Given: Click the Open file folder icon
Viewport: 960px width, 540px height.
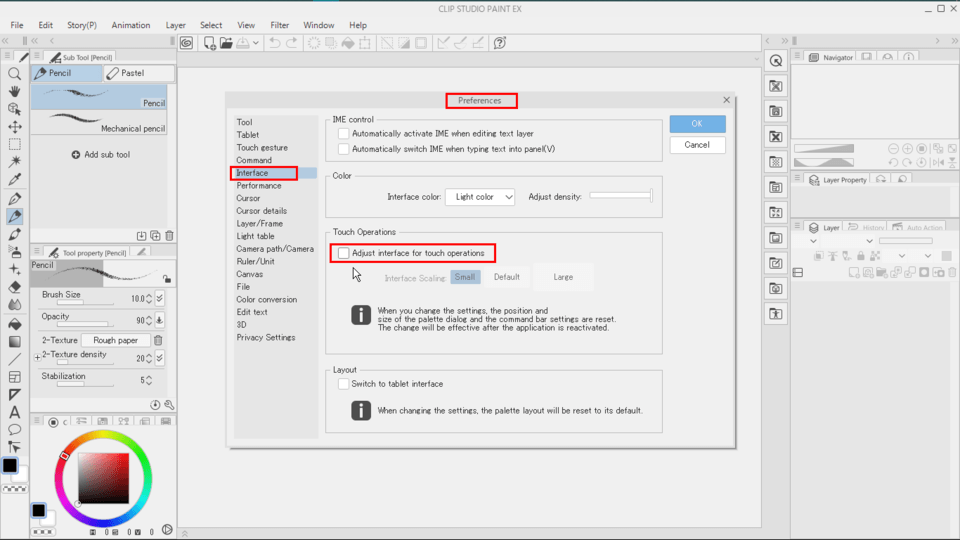Looking at the screenshot, I should coord(226,43).
